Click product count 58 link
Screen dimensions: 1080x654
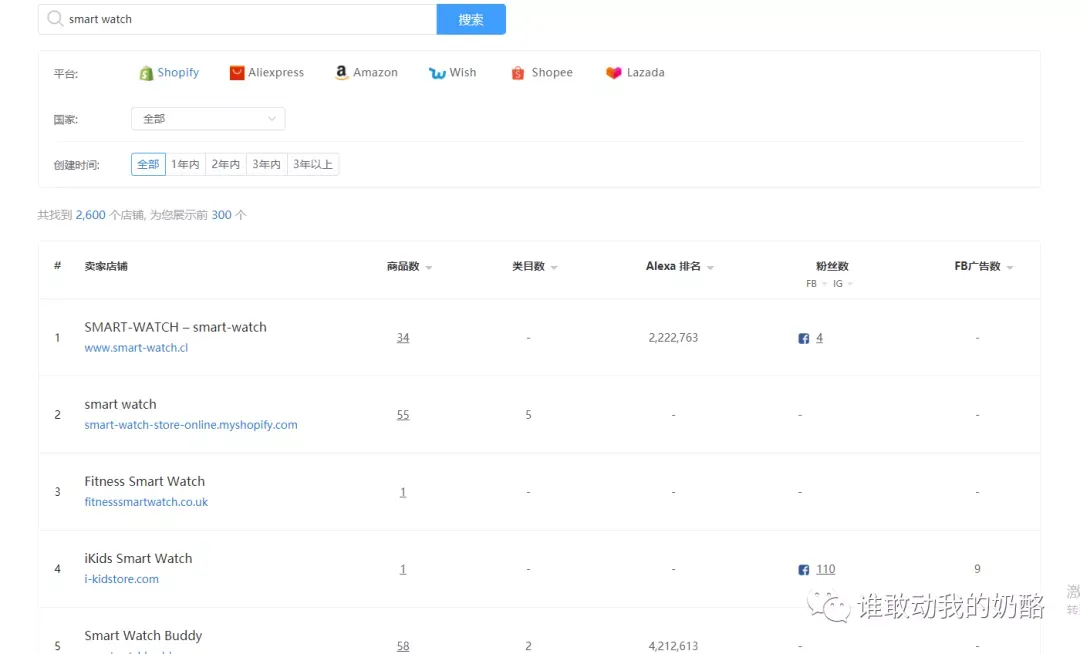(x=403, y=646)
